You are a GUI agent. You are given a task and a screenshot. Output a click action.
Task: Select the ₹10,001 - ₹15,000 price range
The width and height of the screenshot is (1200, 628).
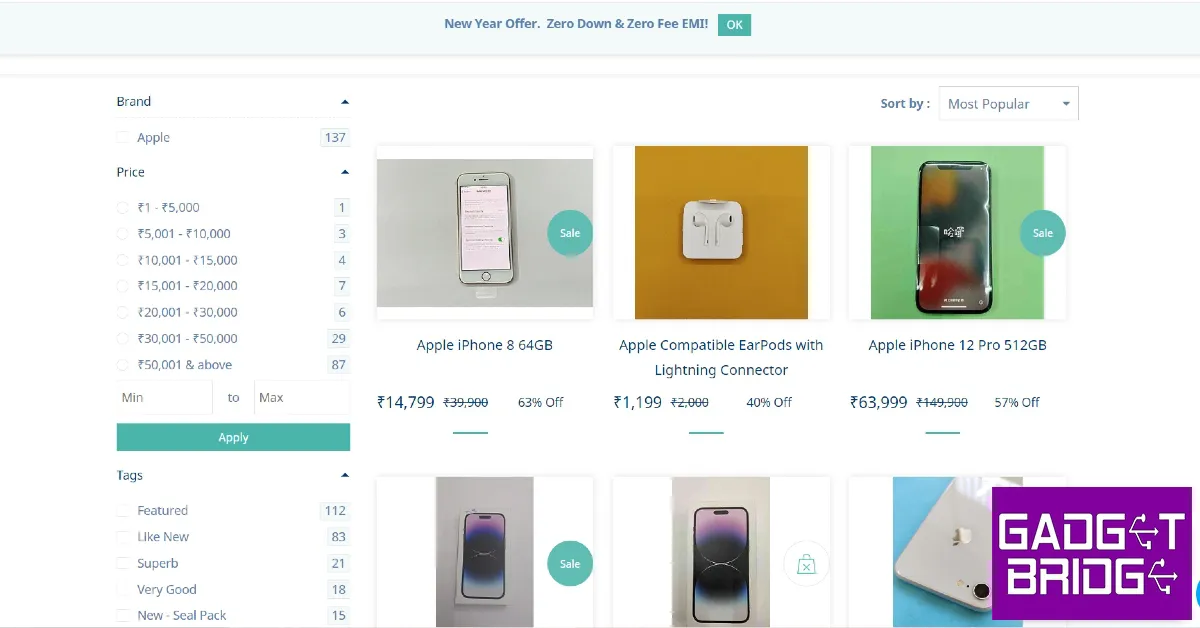[x=123, y=260]
